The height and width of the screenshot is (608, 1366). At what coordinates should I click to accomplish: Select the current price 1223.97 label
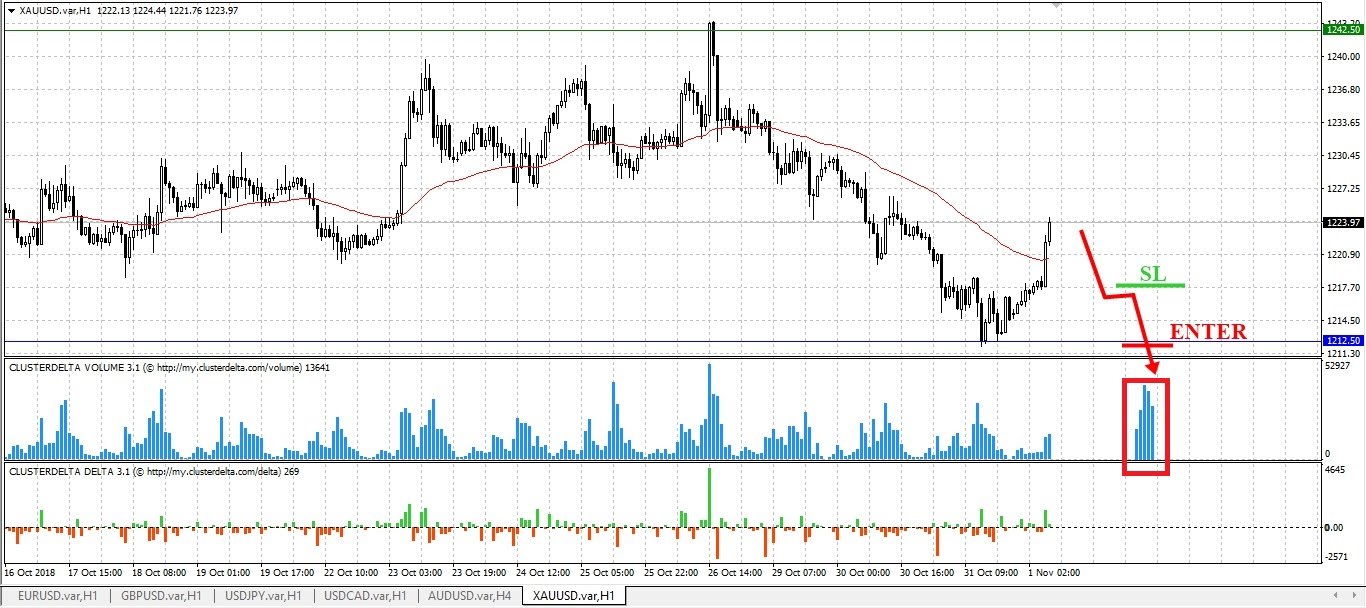[x=1341, y=222]
